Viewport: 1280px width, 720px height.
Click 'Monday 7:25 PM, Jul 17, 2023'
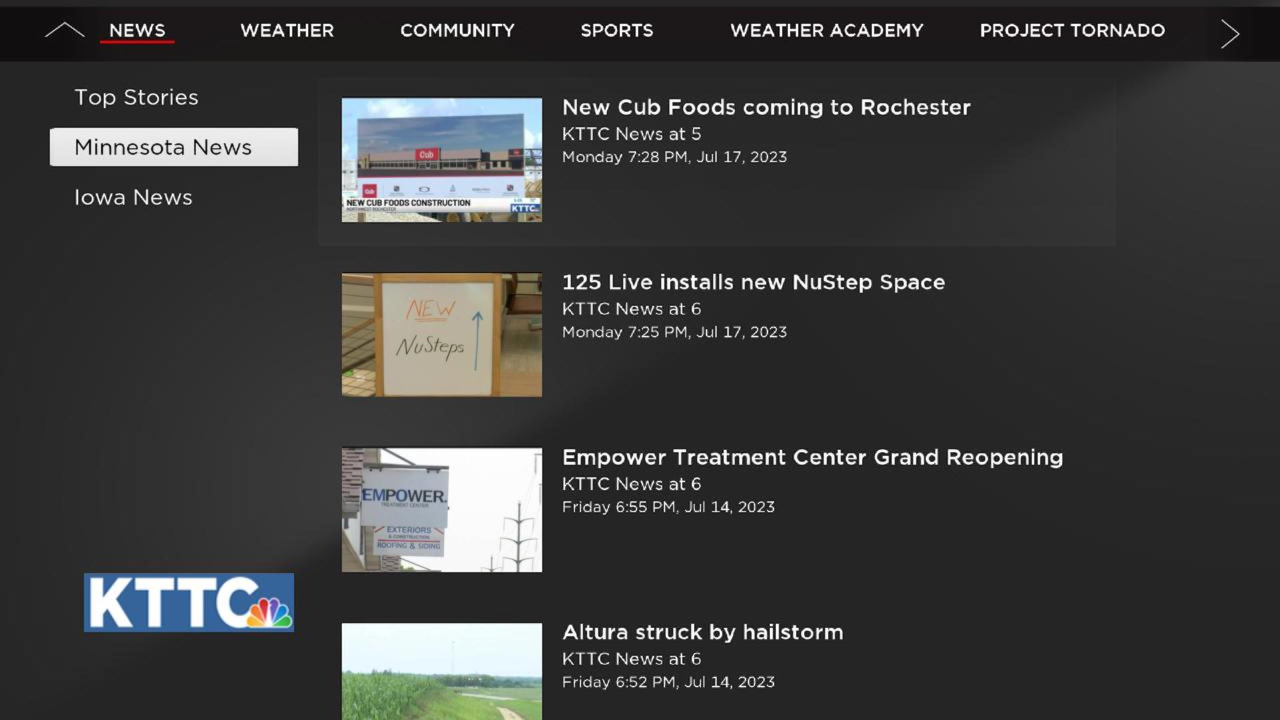coord(674,332)
